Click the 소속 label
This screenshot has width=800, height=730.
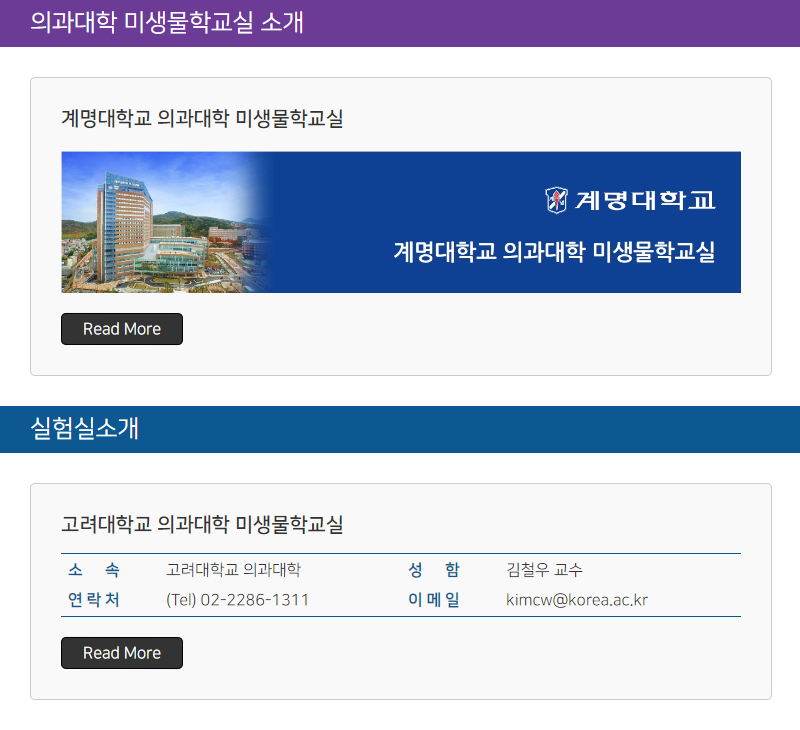(93, 569)
